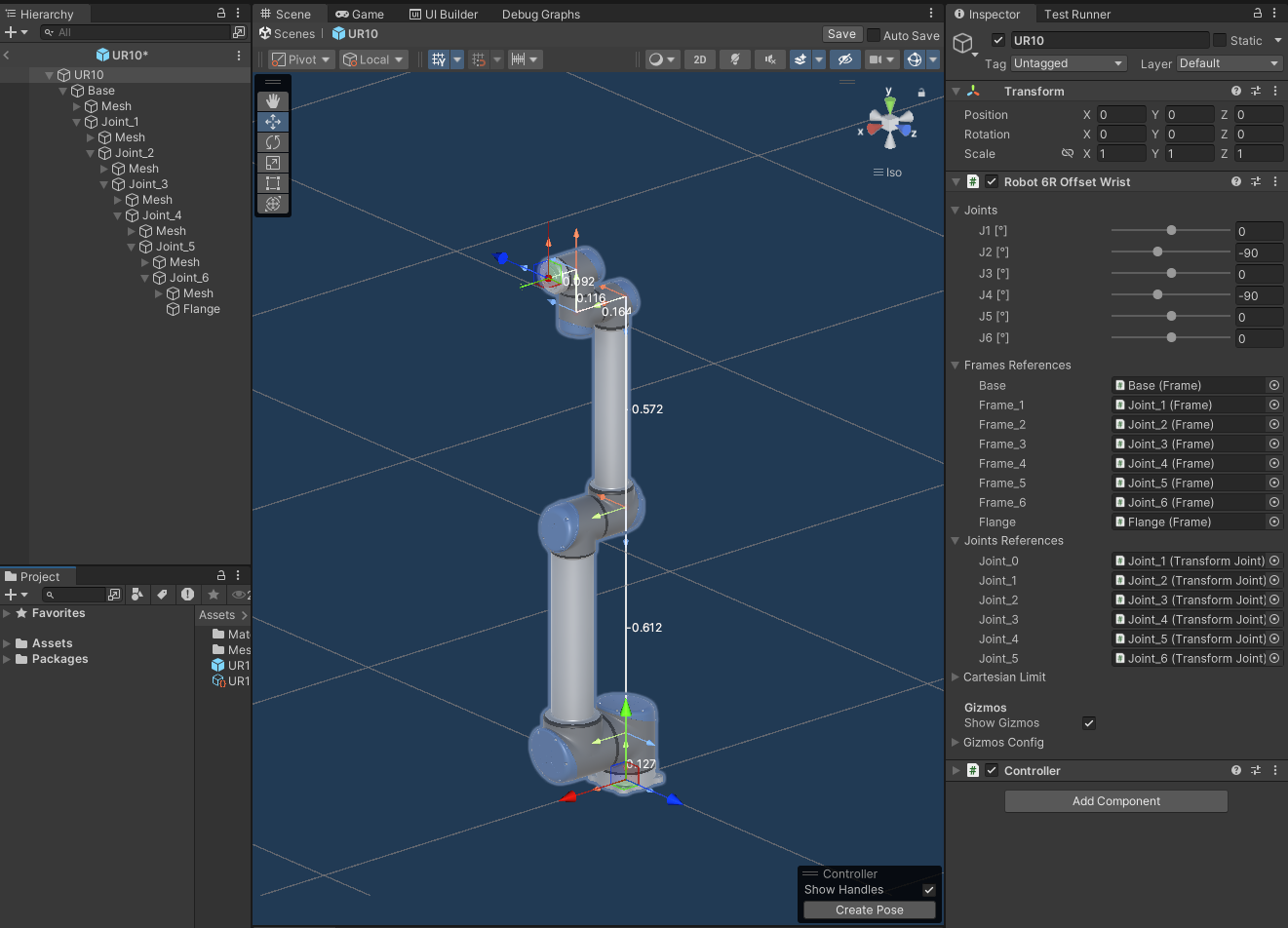Open the Tag Untagged dropdown

tap(1070, 63)
